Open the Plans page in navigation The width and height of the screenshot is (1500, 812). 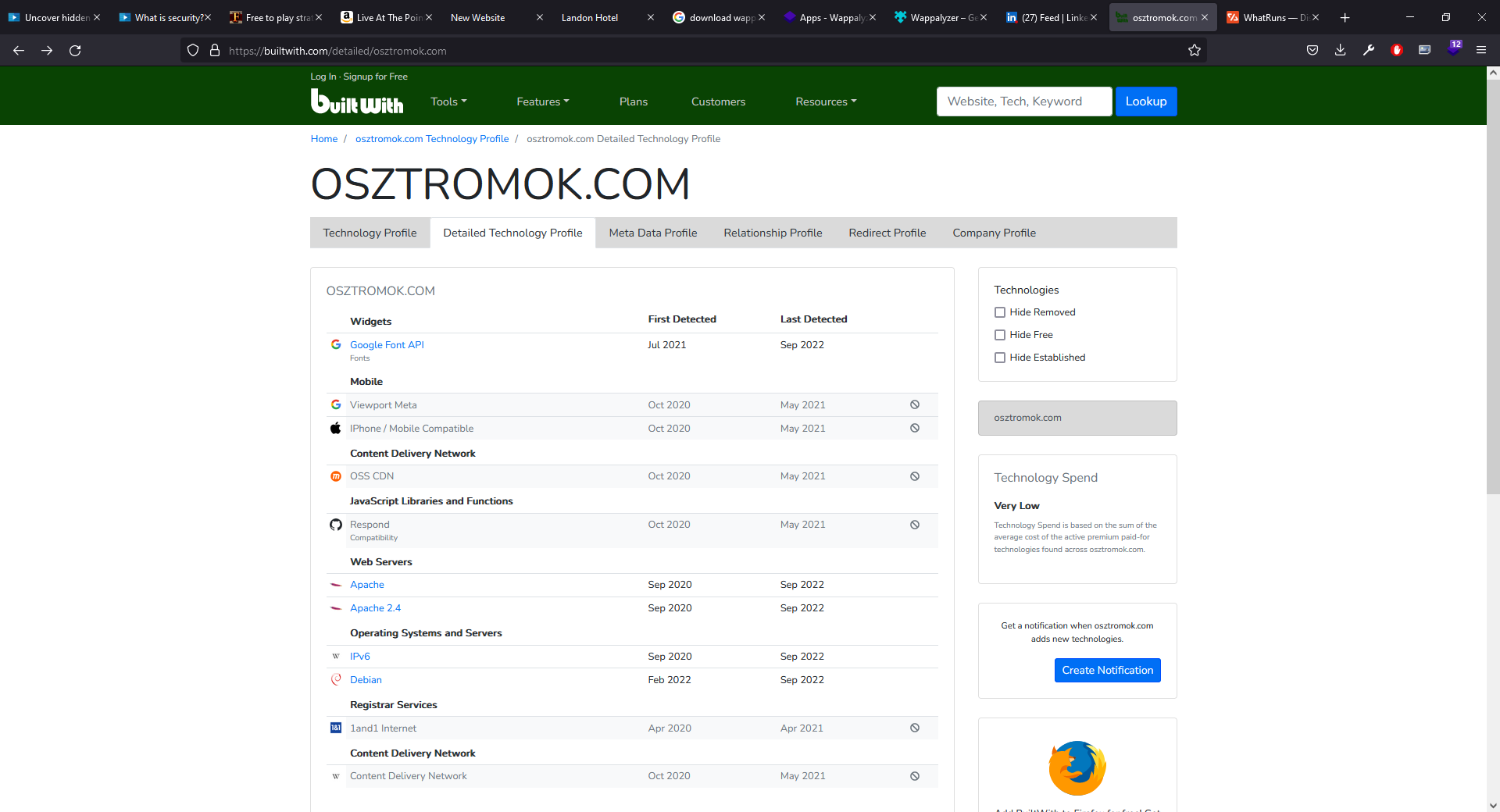click(x=634, y=101)
